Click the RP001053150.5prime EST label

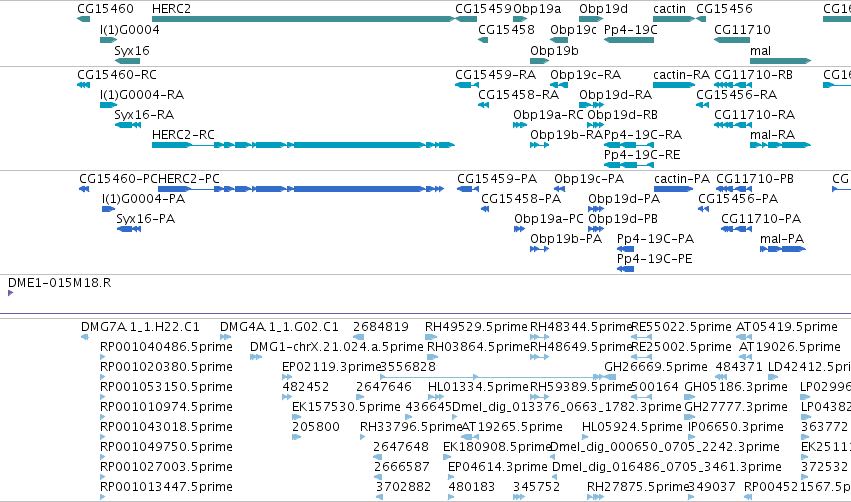tap(166, 386)
